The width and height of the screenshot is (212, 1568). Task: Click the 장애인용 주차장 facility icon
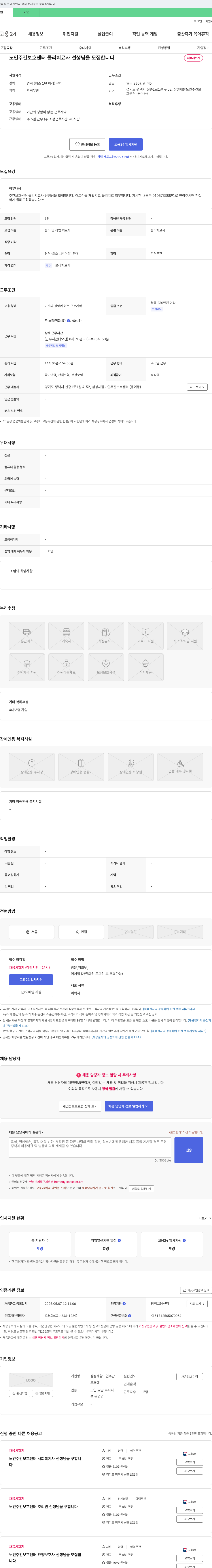point(32,767)
